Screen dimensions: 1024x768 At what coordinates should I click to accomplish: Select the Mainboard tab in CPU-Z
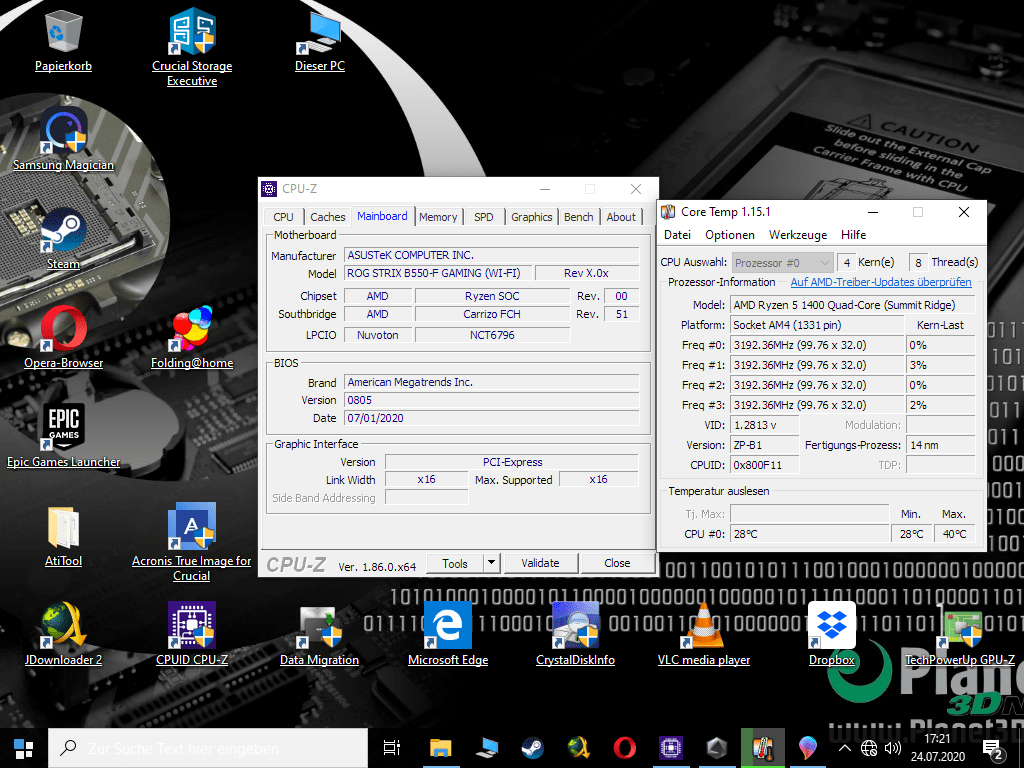pyautogui.click(x=382, y=216)
